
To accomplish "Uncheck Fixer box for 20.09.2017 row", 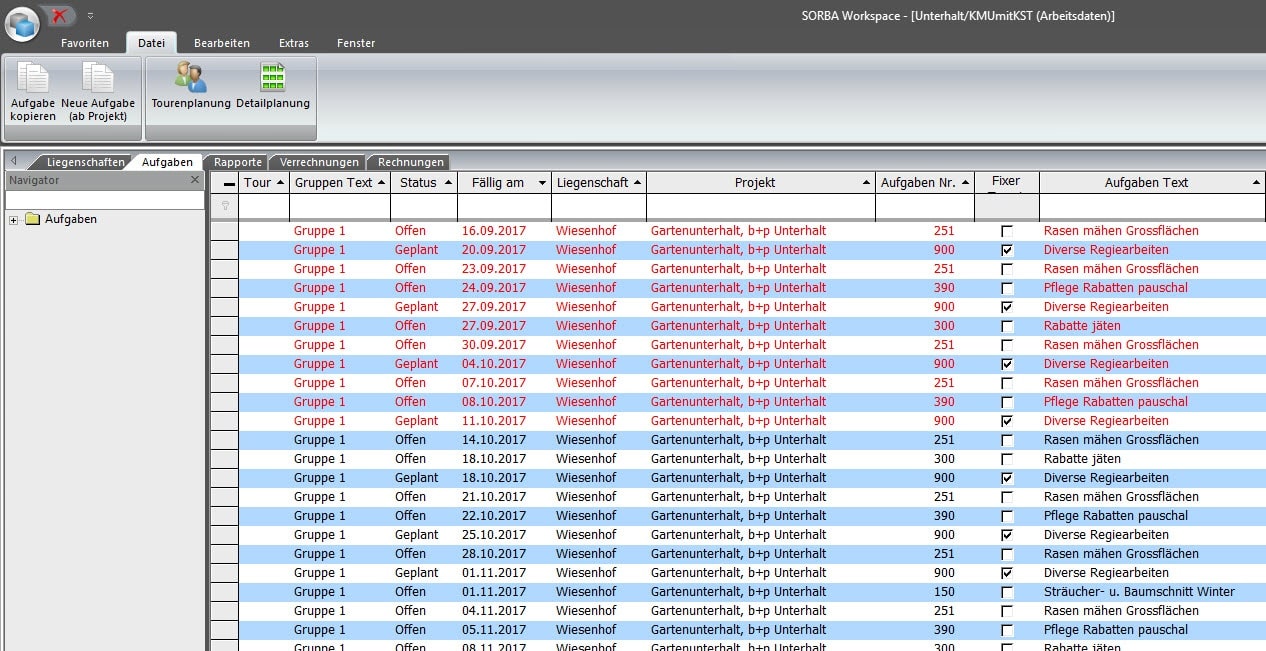I will point(1007,250).
